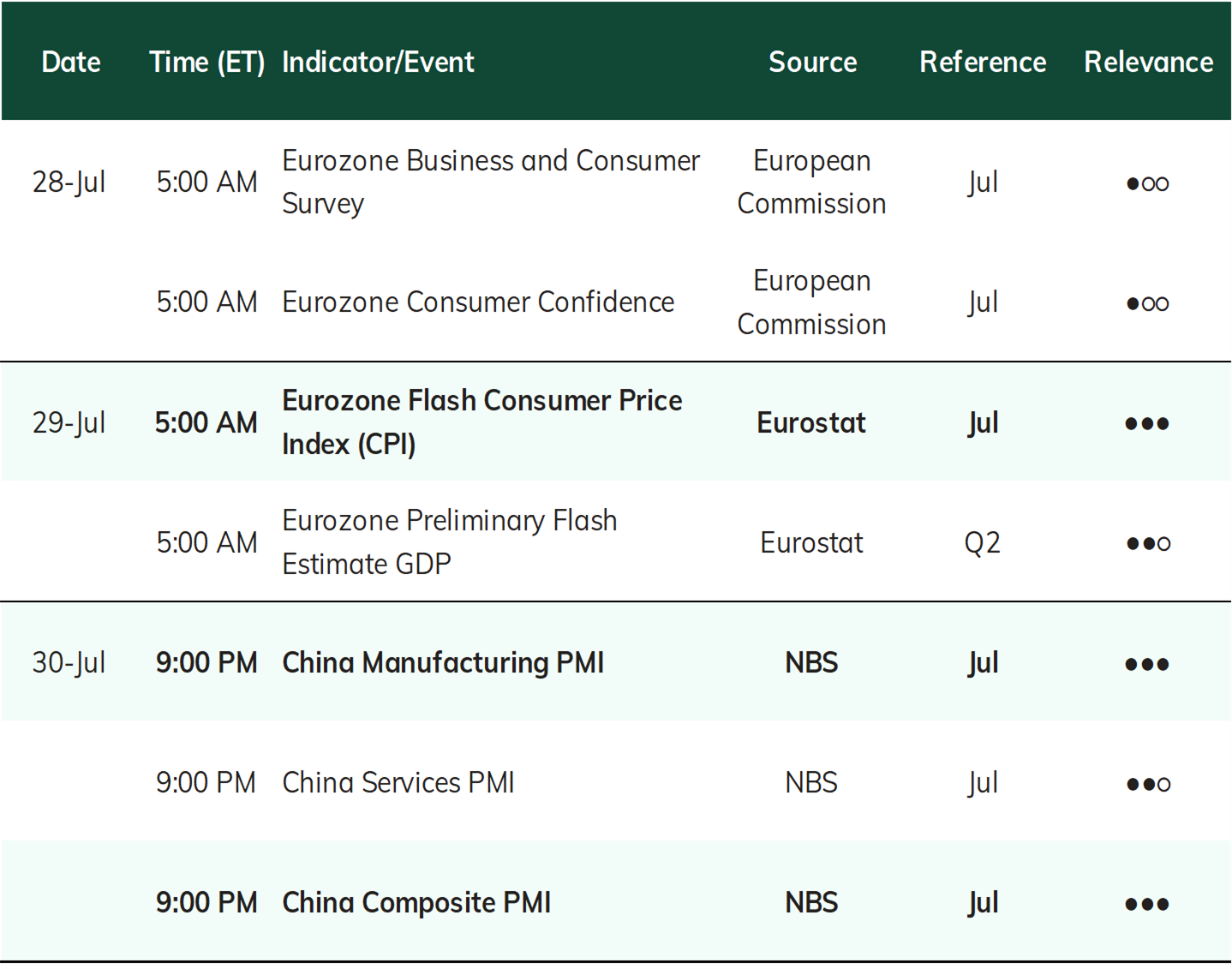Image resolution: width=1232 pixels, height=969 pixels.
Task: Click relevance dots for China Services PMI
Action: [x=1148, y=784]
